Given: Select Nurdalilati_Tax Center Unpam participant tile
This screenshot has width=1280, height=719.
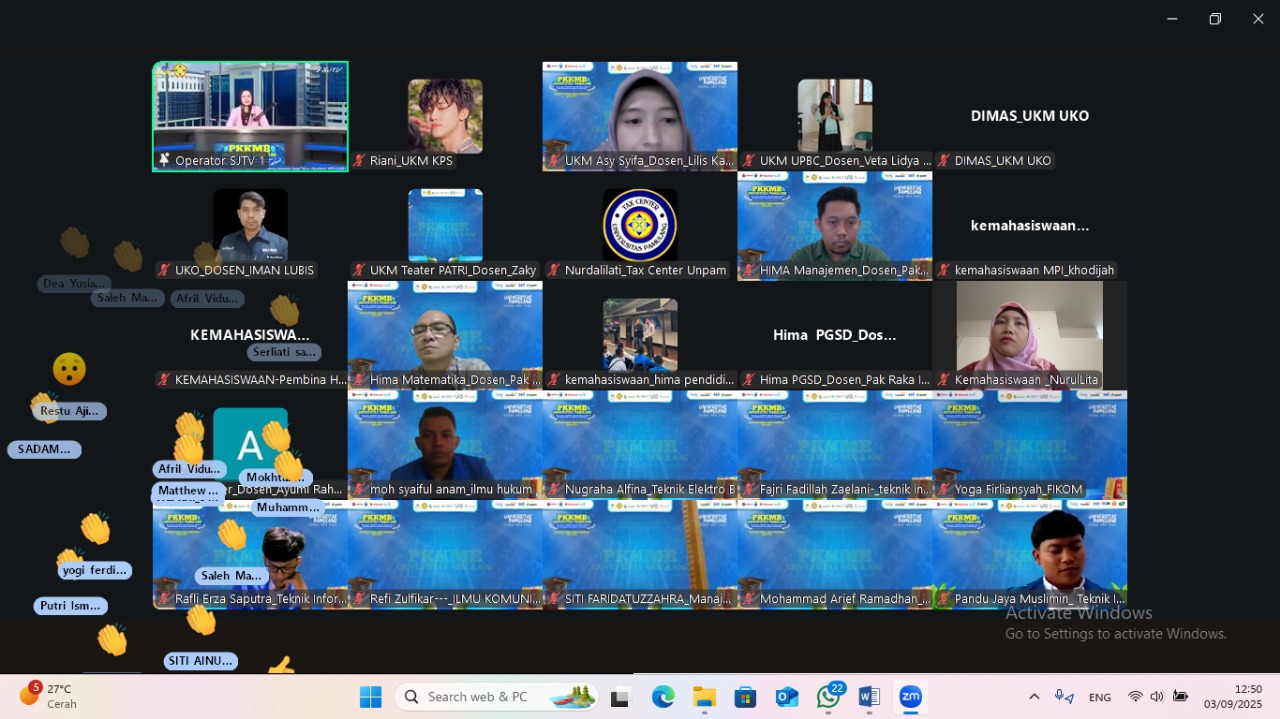Looking at the screenshot, I should (640, 227).
